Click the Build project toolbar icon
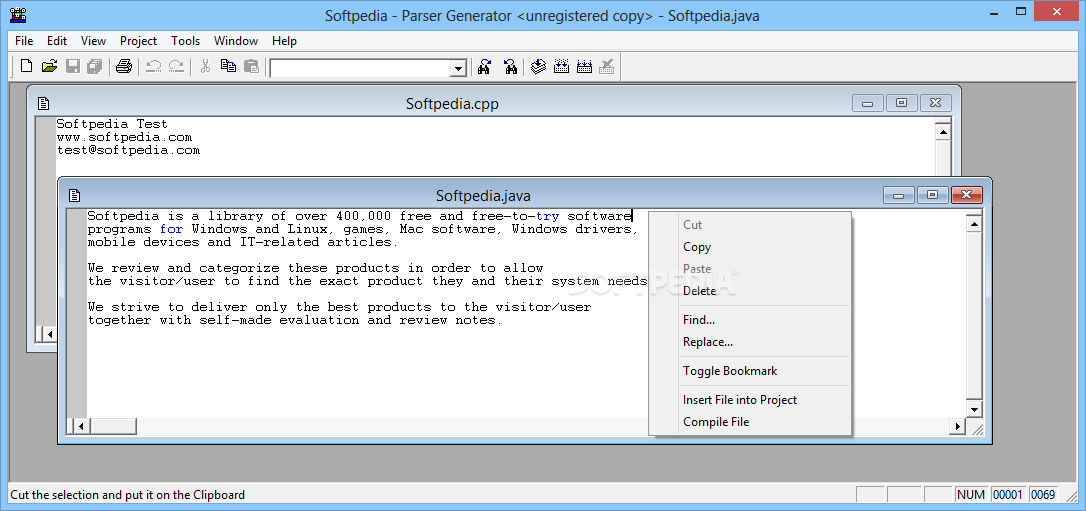1086x511 pixels. (x=562, y=66)
